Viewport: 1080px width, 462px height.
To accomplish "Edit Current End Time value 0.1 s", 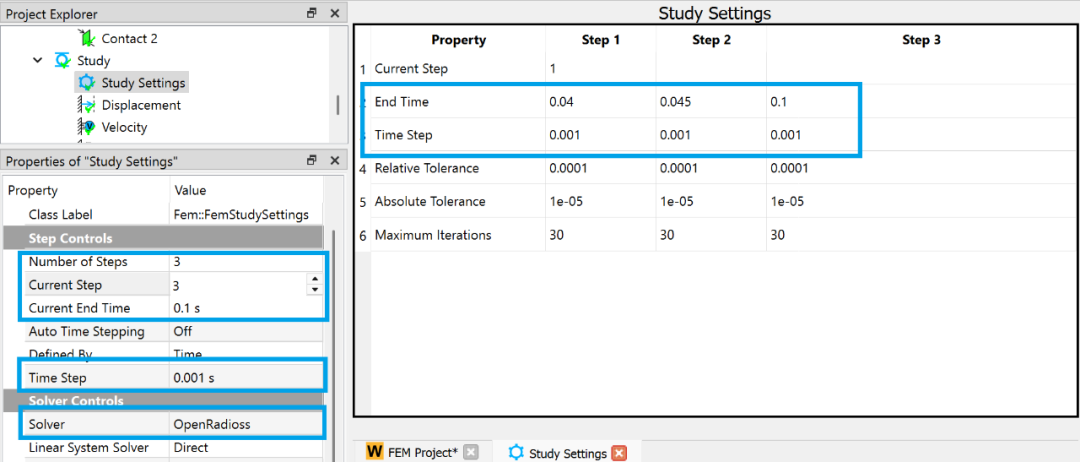I will pyautogui.click(x=246, y=308).
